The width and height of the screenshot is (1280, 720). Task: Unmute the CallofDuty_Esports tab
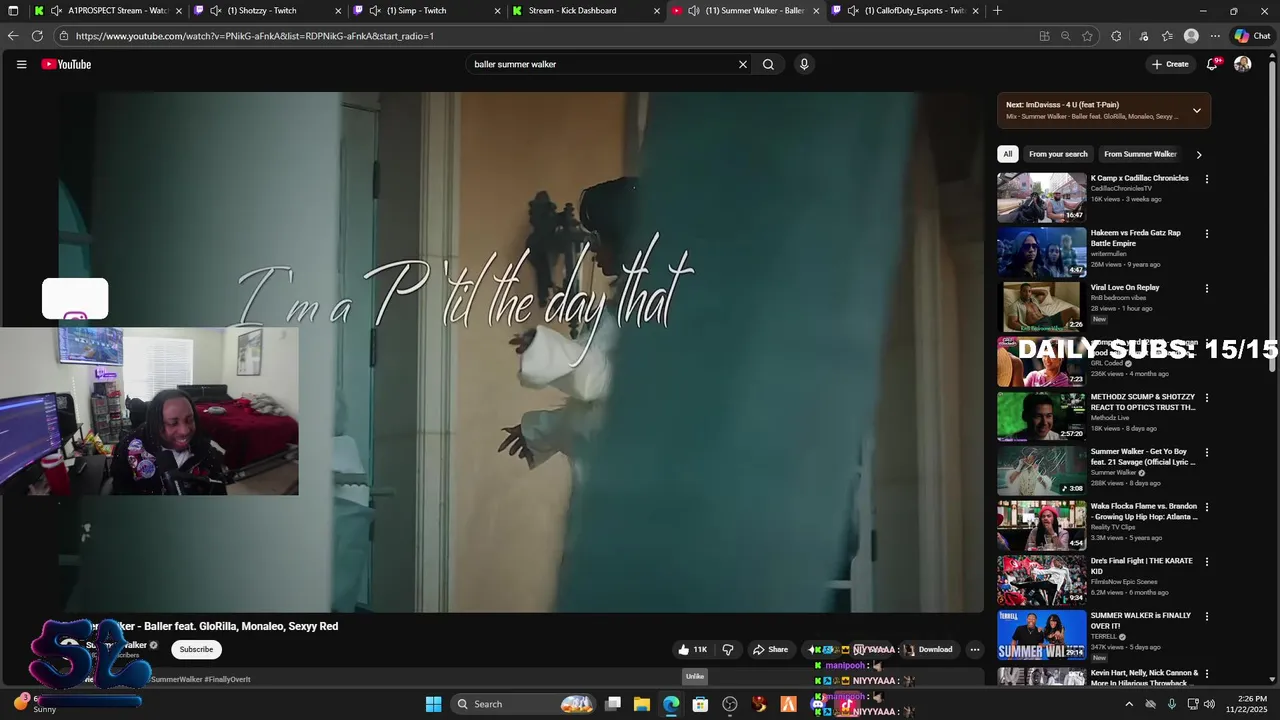coord(852,11)
